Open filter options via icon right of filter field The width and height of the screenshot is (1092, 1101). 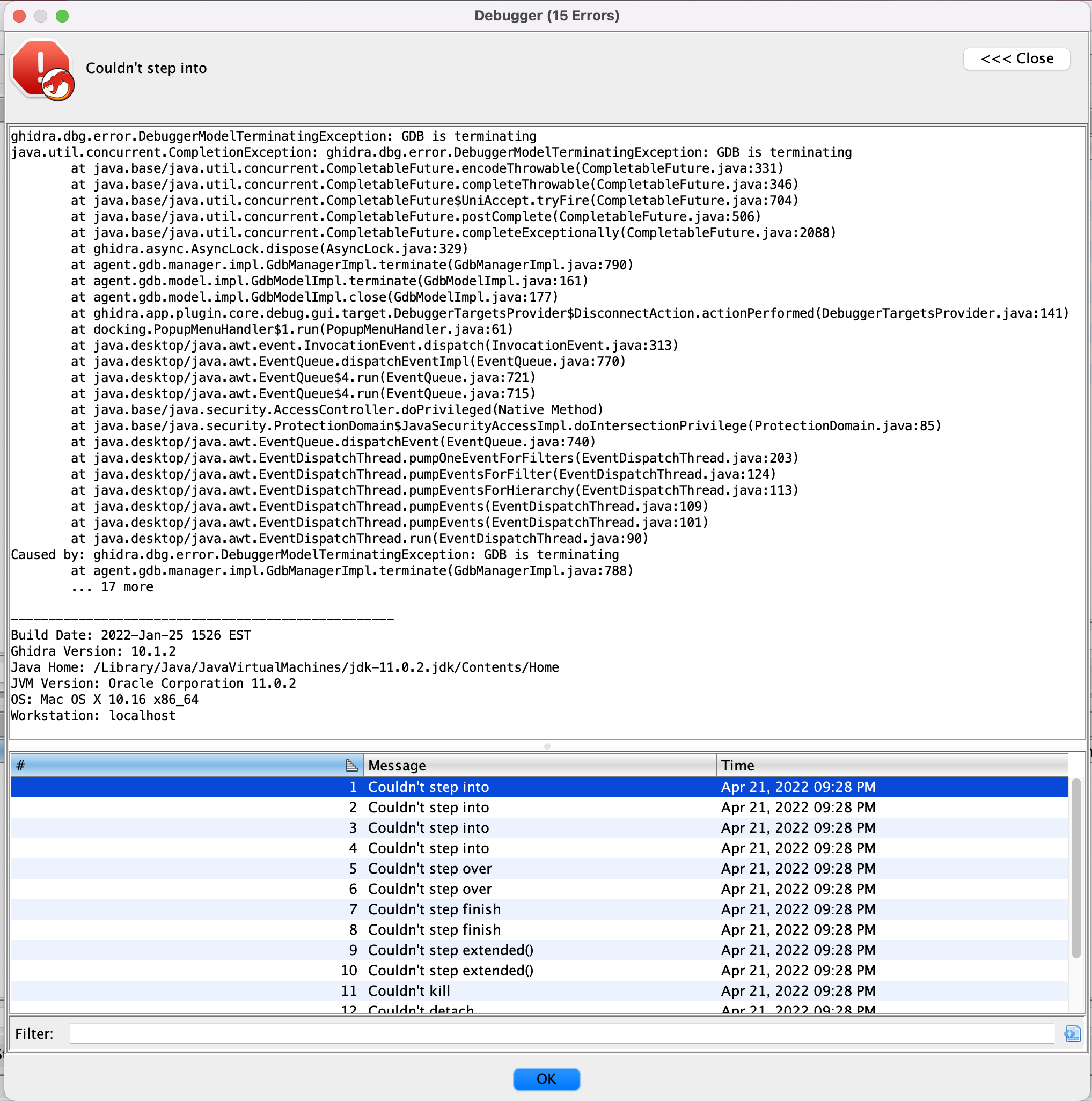point(1073,1033)
